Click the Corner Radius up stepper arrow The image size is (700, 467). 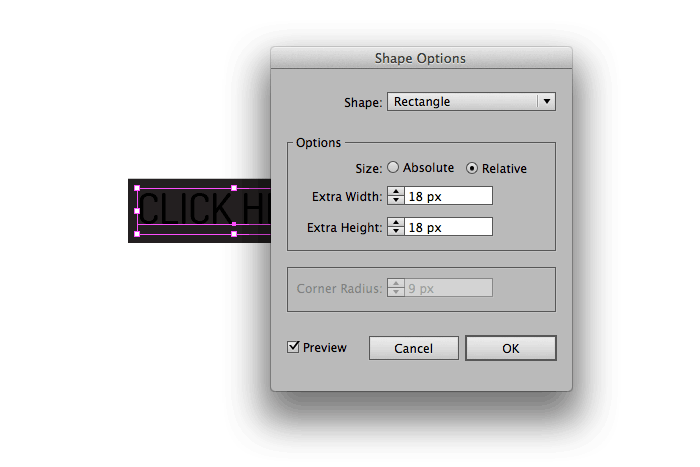point(396,284)
